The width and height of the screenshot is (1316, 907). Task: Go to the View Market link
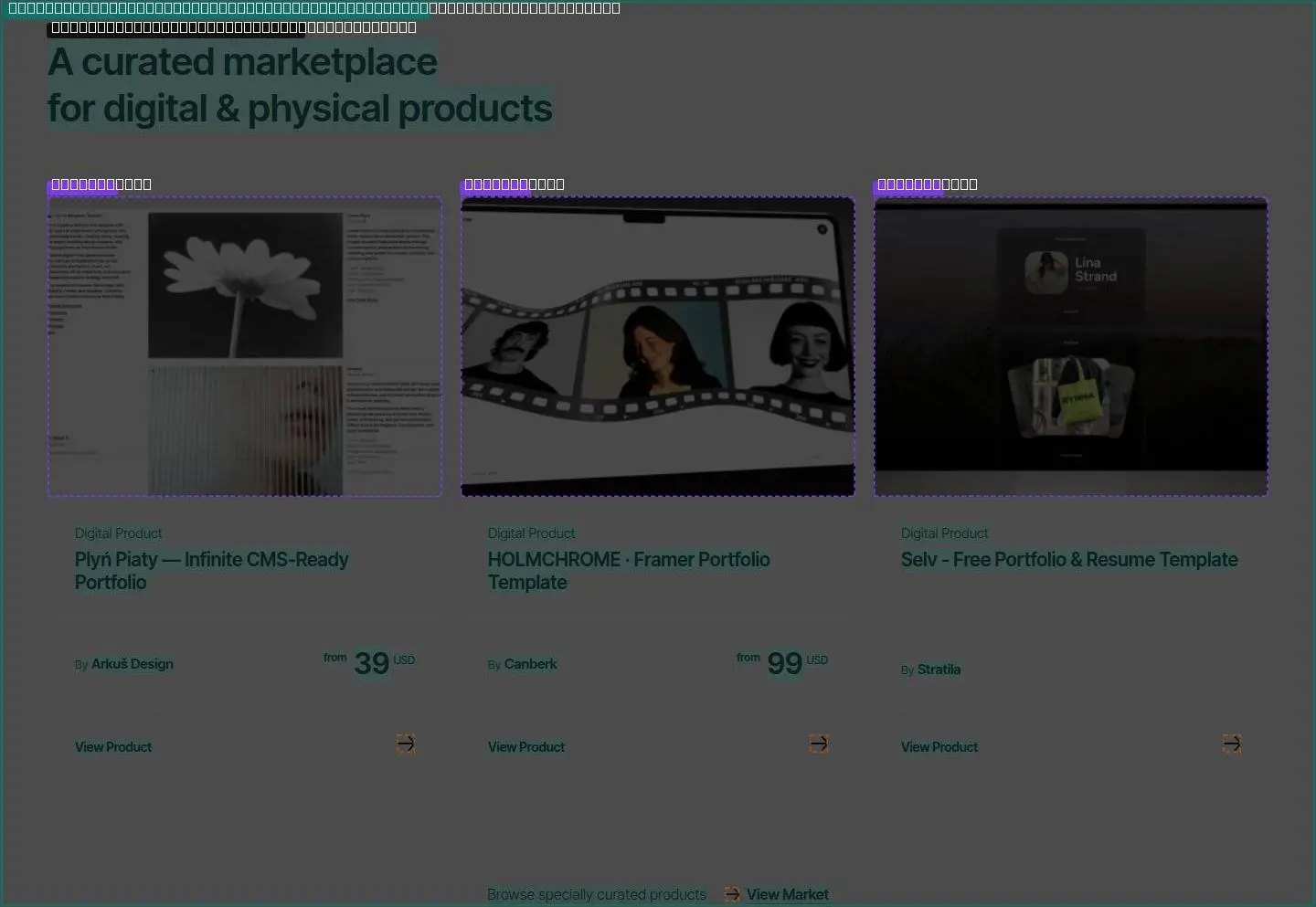pos(788,894)
